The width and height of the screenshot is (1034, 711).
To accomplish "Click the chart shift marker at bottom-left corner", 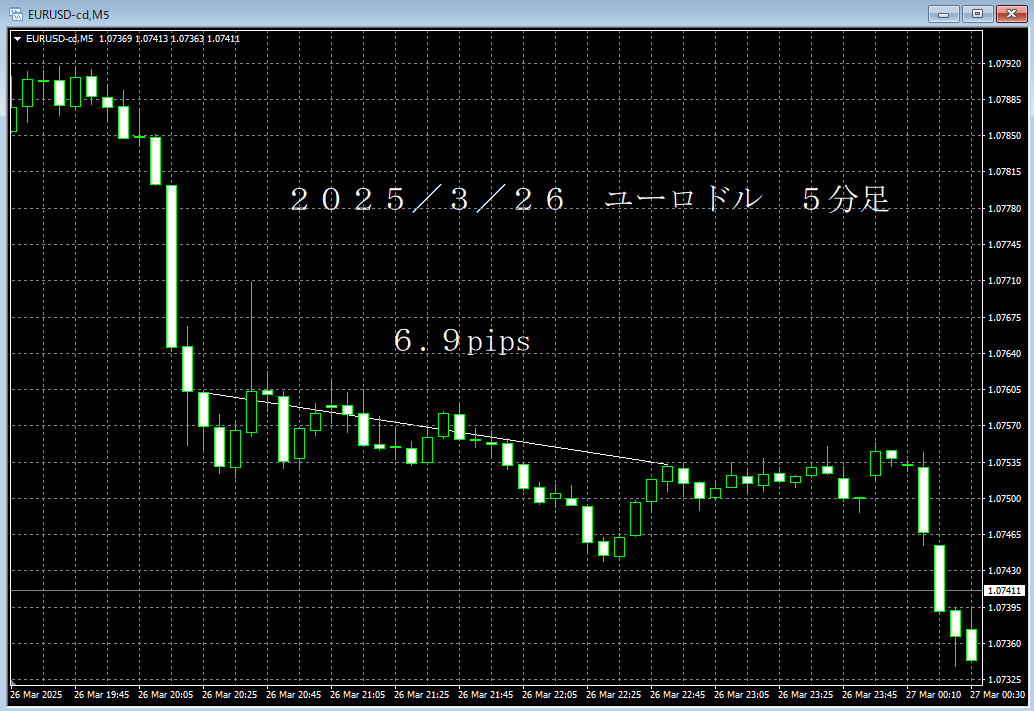I will pyautogui.click(x=13, y=681).
